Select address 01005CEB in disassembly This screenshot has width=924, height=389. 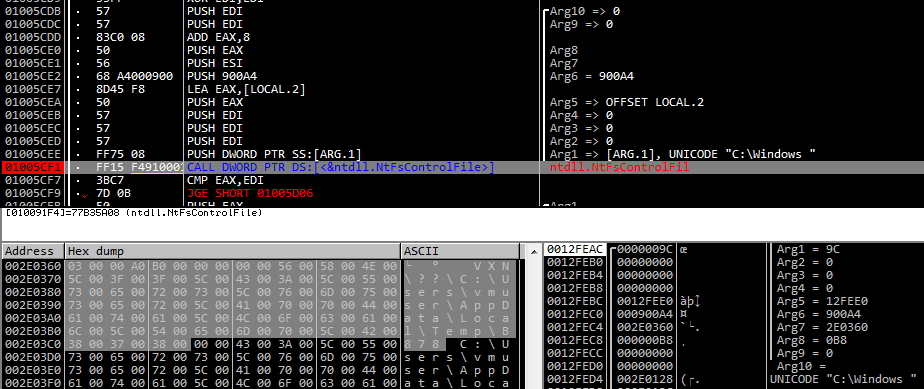33,115
